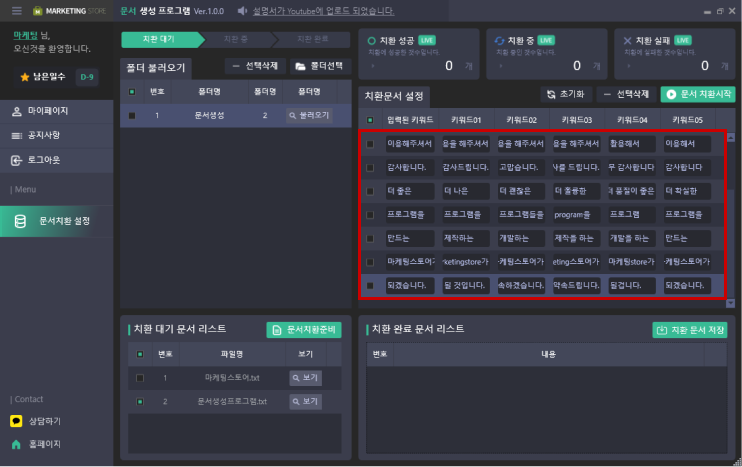This screenshot has width=742, height=467.
Task: Click the 문서치환준비 button
Action: (x=304, y=330)
